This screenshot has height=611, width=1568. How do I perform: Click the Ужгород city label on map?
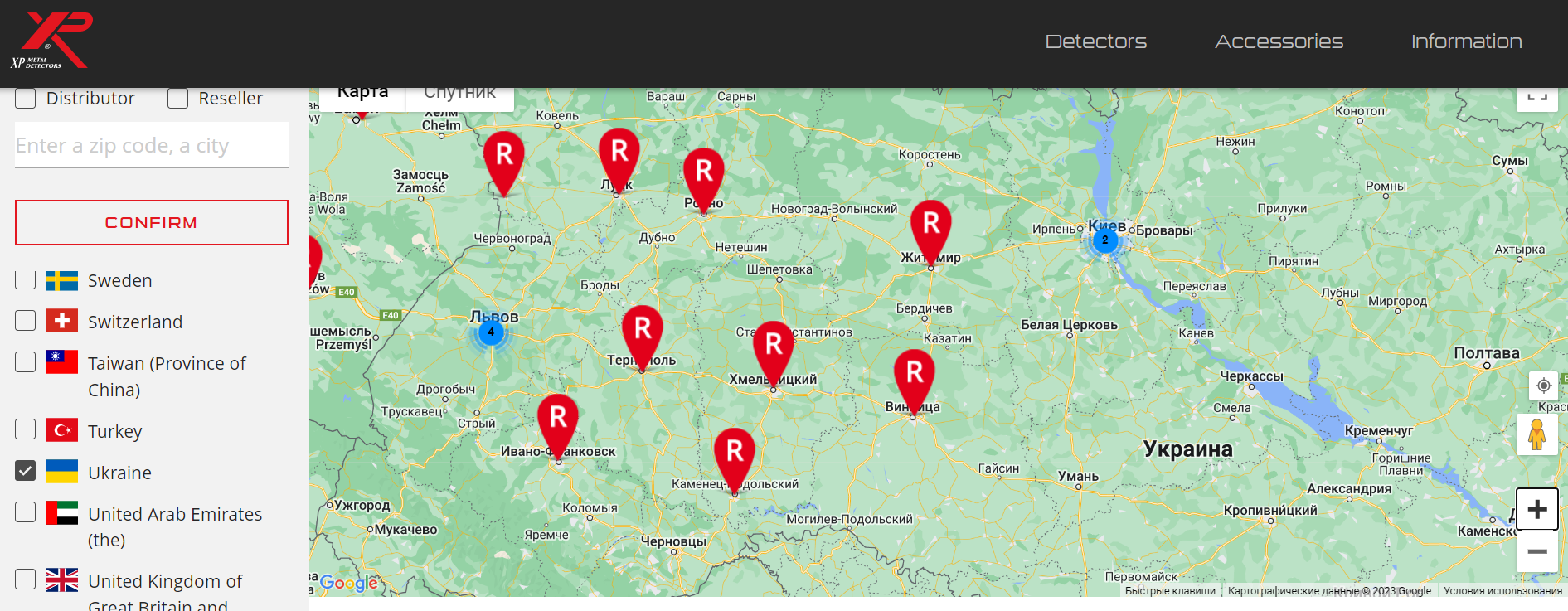(x=362, y=505)
